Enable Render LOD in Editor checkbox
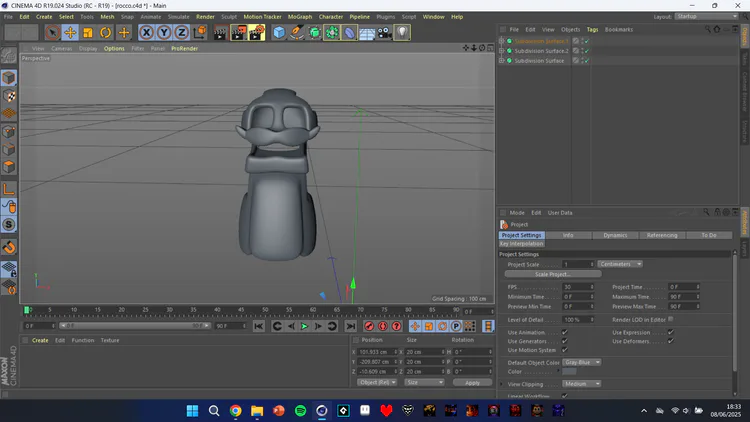 tap(671, 319)
